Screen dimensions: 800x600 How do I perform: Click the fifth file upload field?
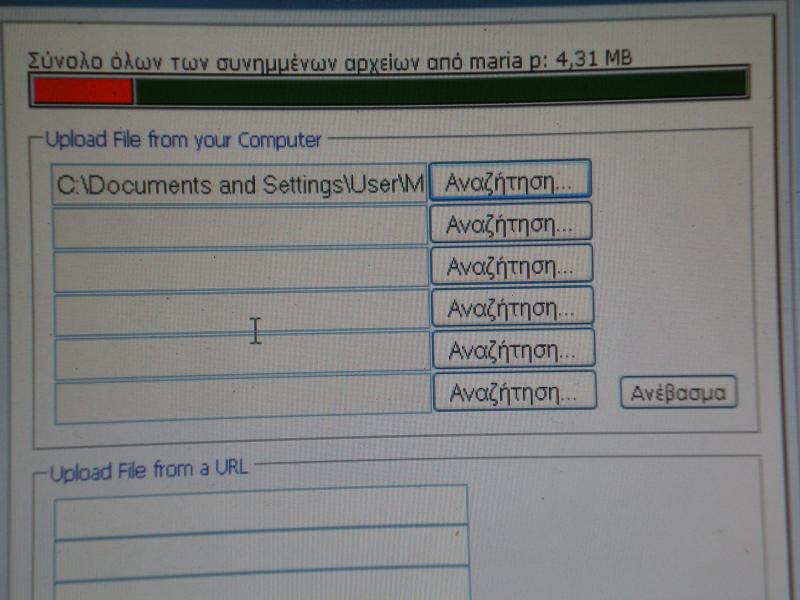(243, 357)
